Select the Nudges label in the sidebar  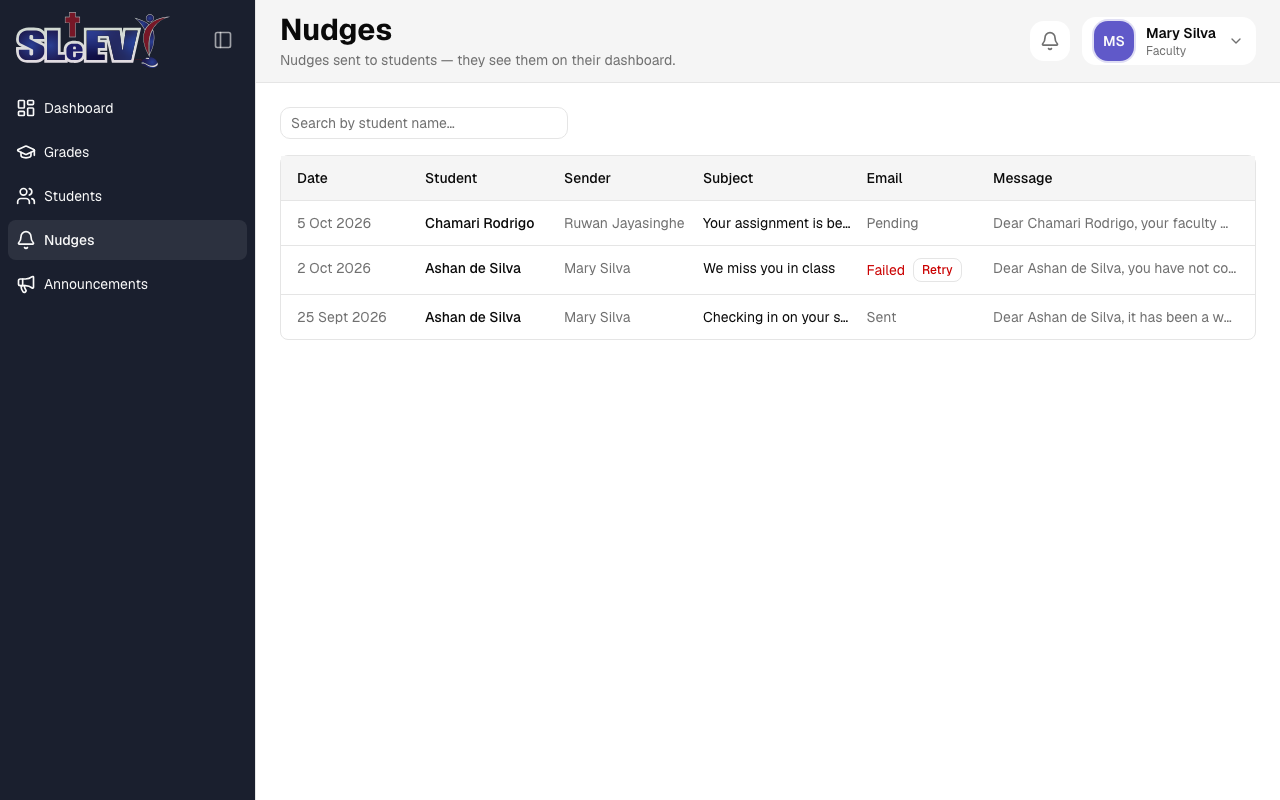[x=69, y=240]
